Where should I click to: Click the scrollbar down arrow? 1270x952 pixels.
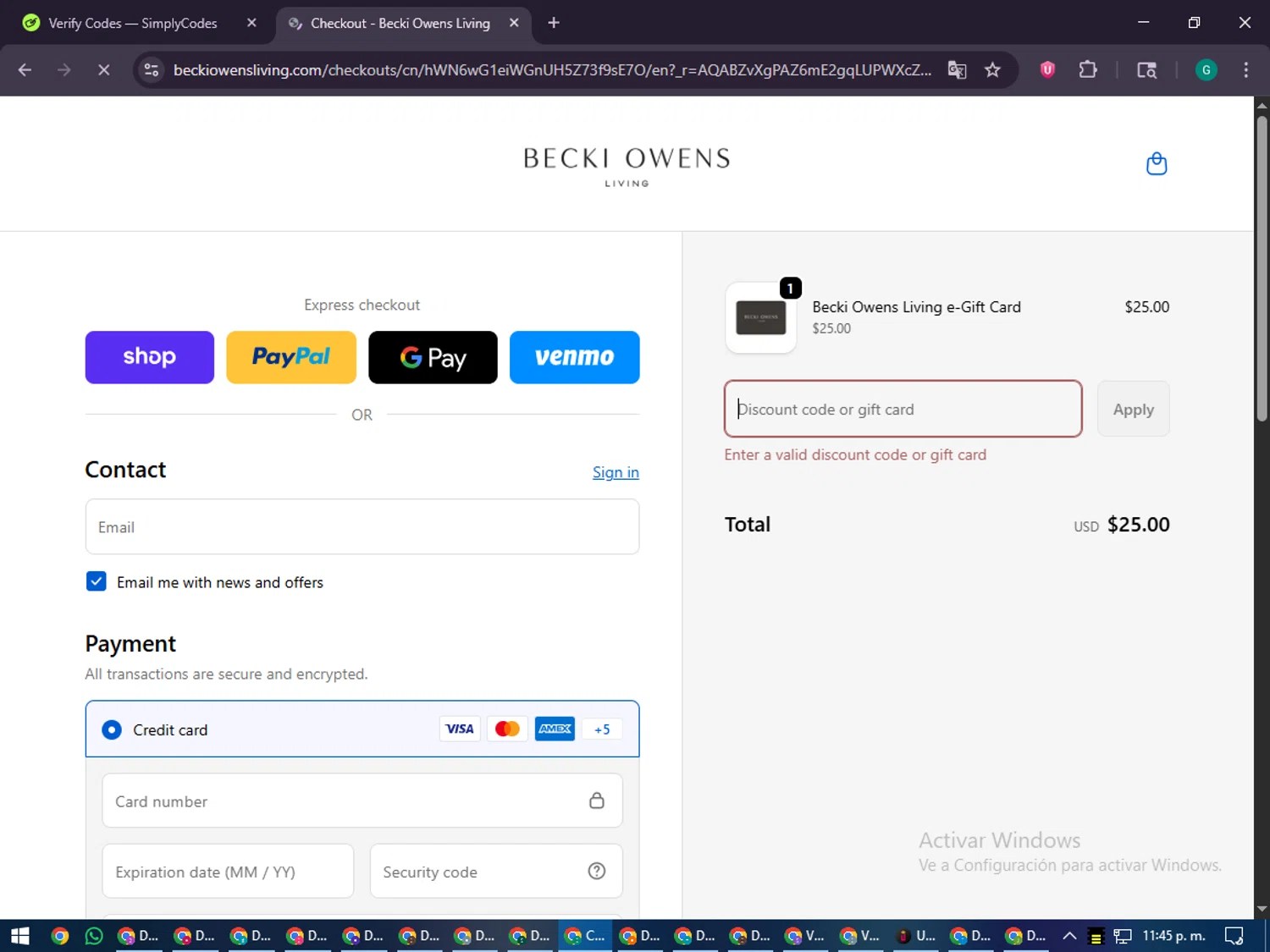[1262, 909]
